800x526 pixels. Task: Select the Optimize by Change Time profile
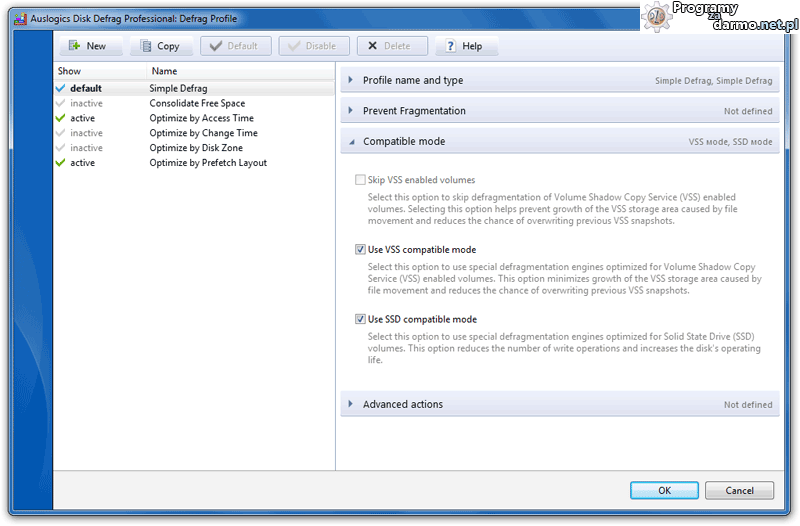pos(203,133)
